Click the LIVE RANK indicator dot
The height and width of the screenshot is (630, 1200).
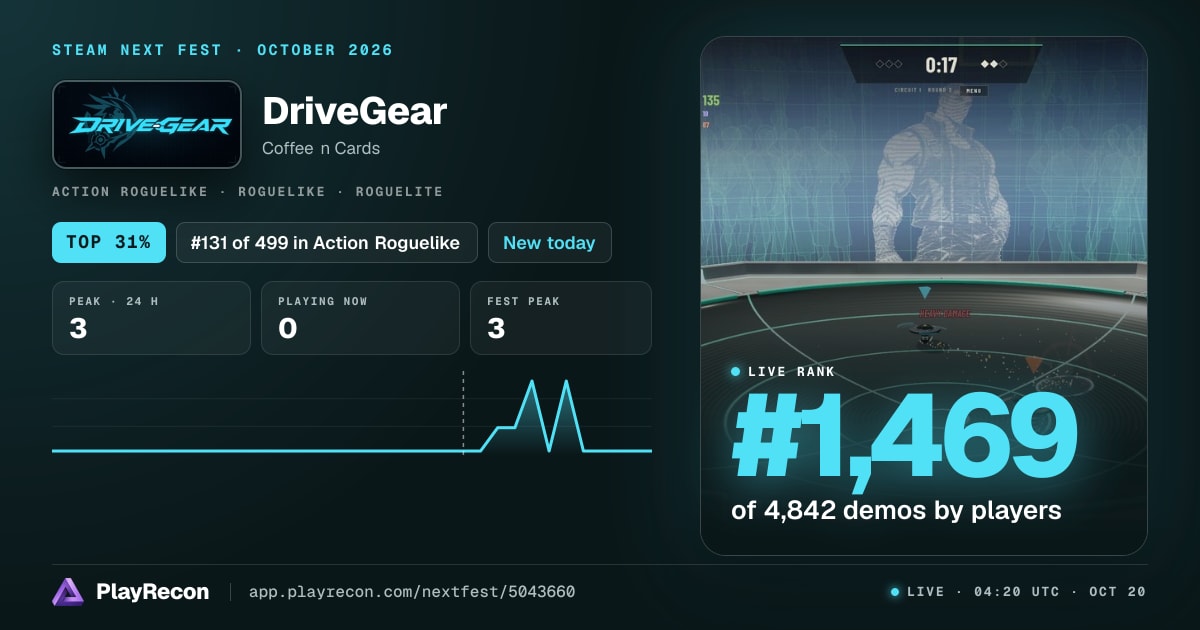tap(736, 371)
